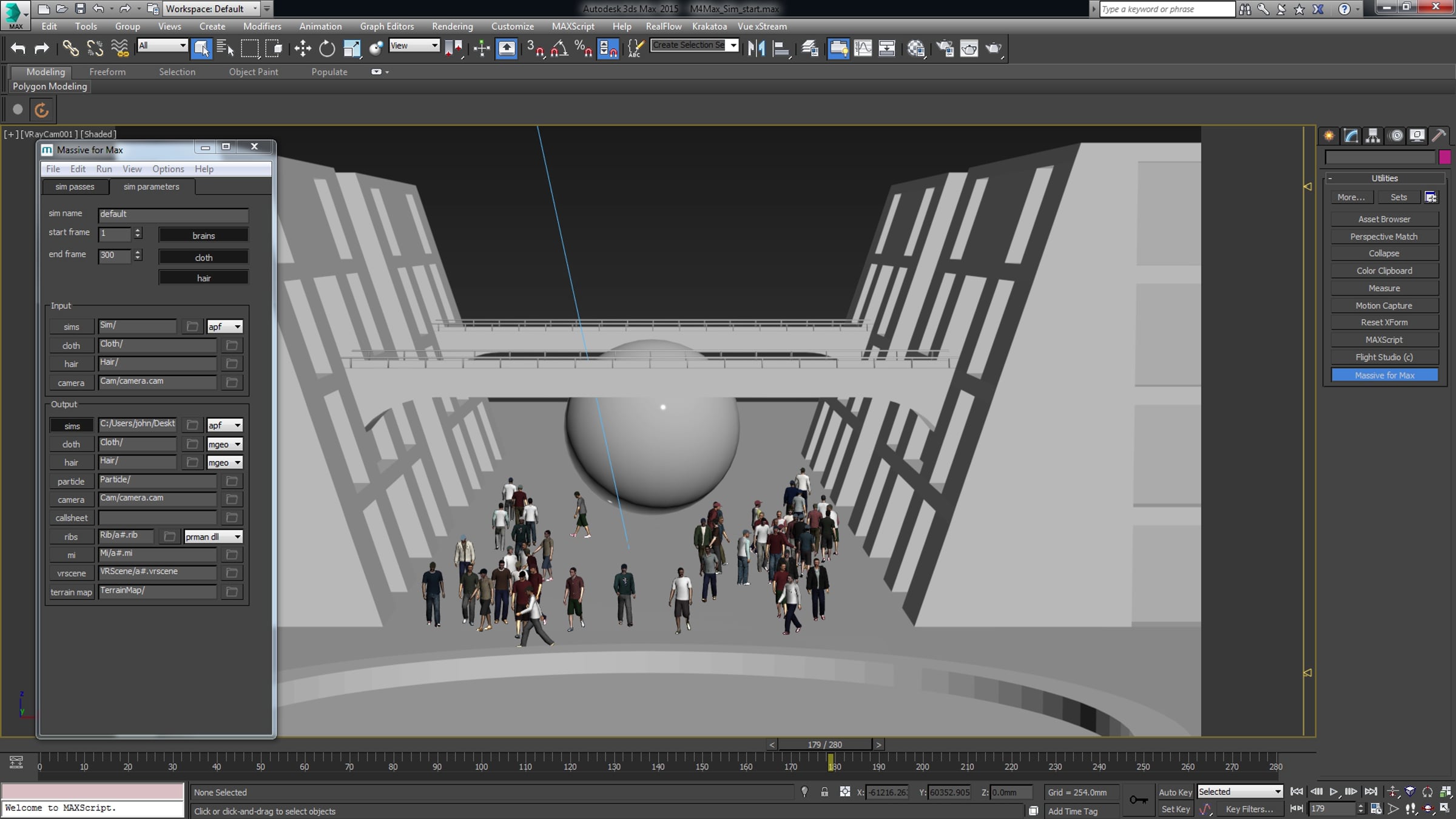Choose the Rectangular Selection Region tool
1456x819 pixels.
click(x=249, y=48)
